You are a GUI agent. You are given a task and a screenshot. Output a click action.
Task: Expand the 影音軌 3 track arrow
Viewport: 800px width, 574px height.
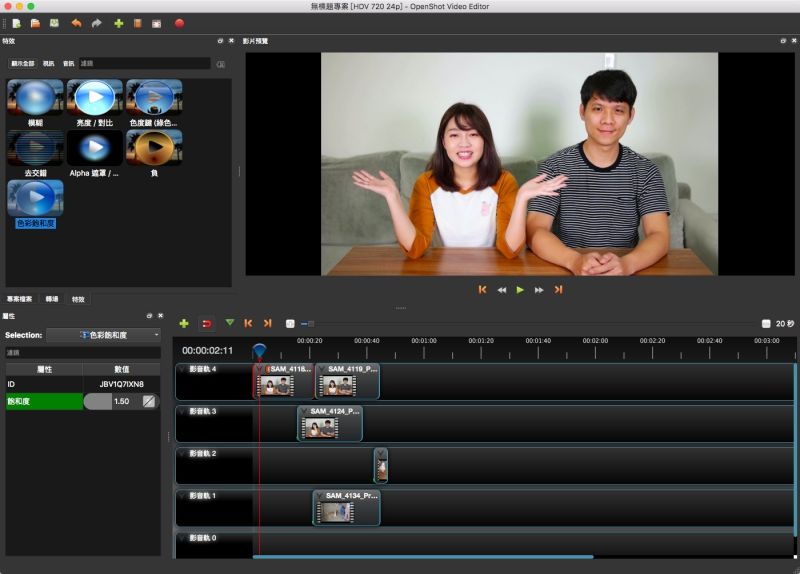point(182,411)
